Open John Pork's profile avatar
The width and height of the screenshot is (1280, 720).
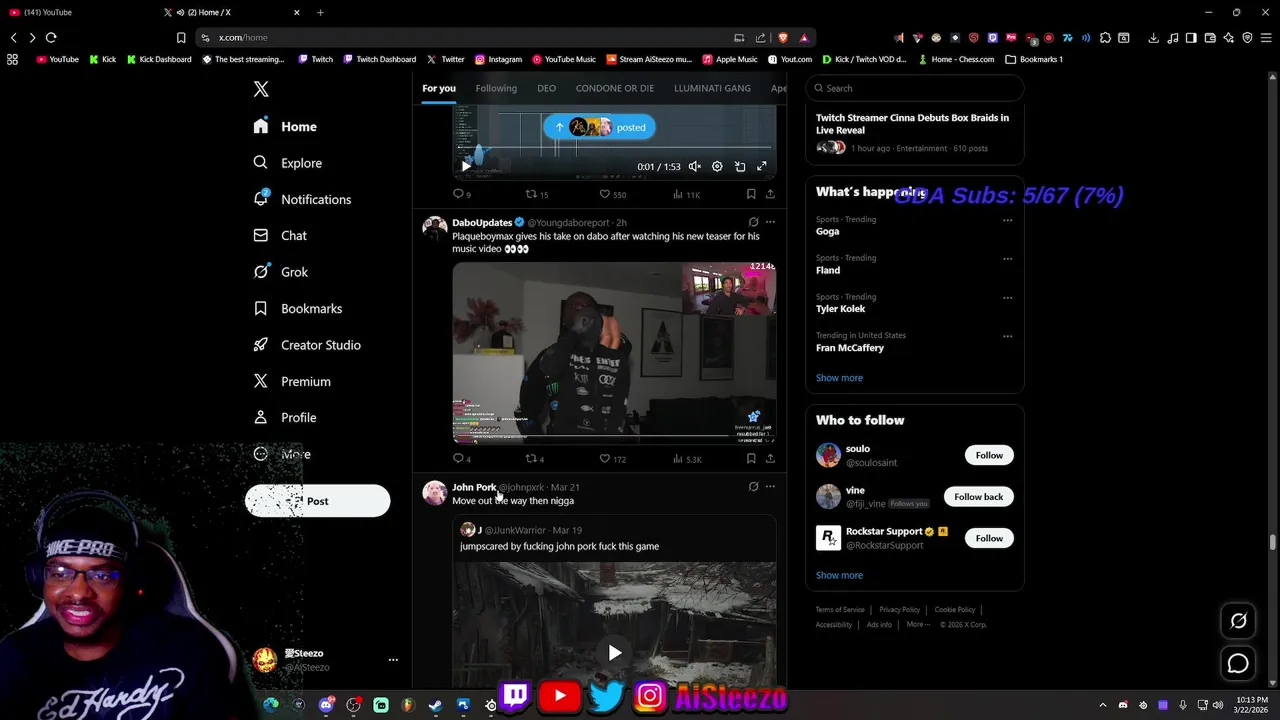pyautogui.click(x=435, y=493)
